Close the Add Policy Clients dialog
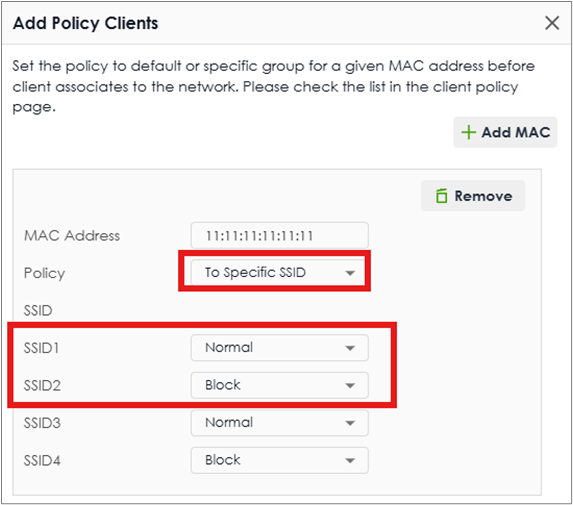This screenshot has width=573, height=505. tap(552, 23)
